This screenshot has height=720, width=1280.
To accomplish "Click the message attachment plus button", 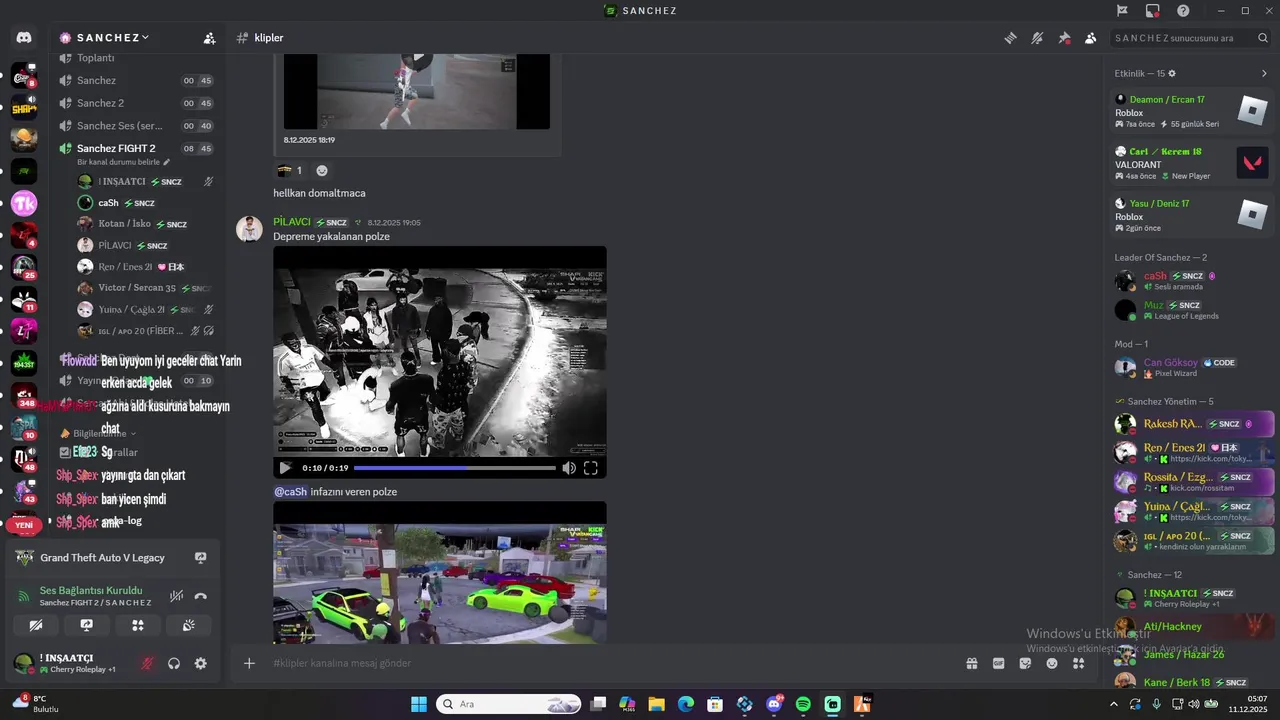I will pos(249,663).
